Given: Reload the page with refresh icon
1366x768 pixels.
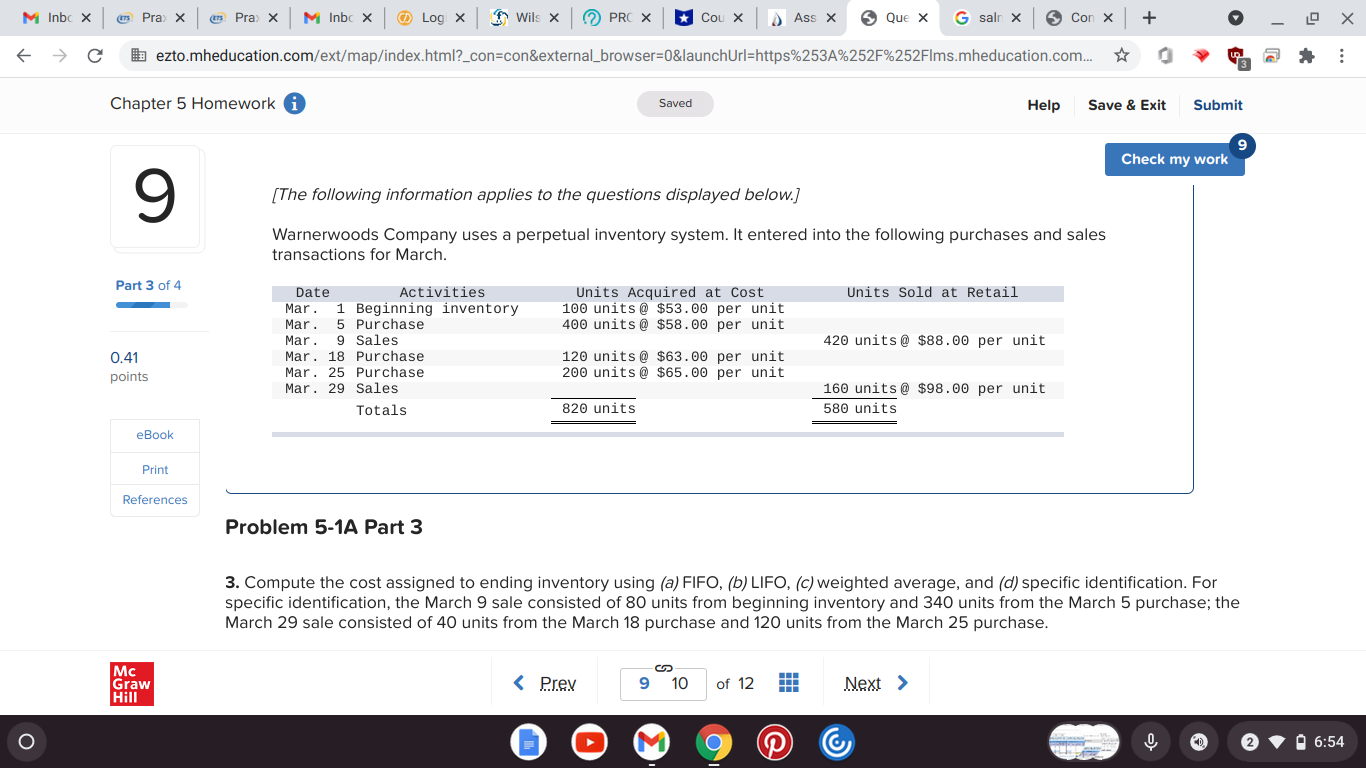Looking at the screenshot, I should [95, 56].
